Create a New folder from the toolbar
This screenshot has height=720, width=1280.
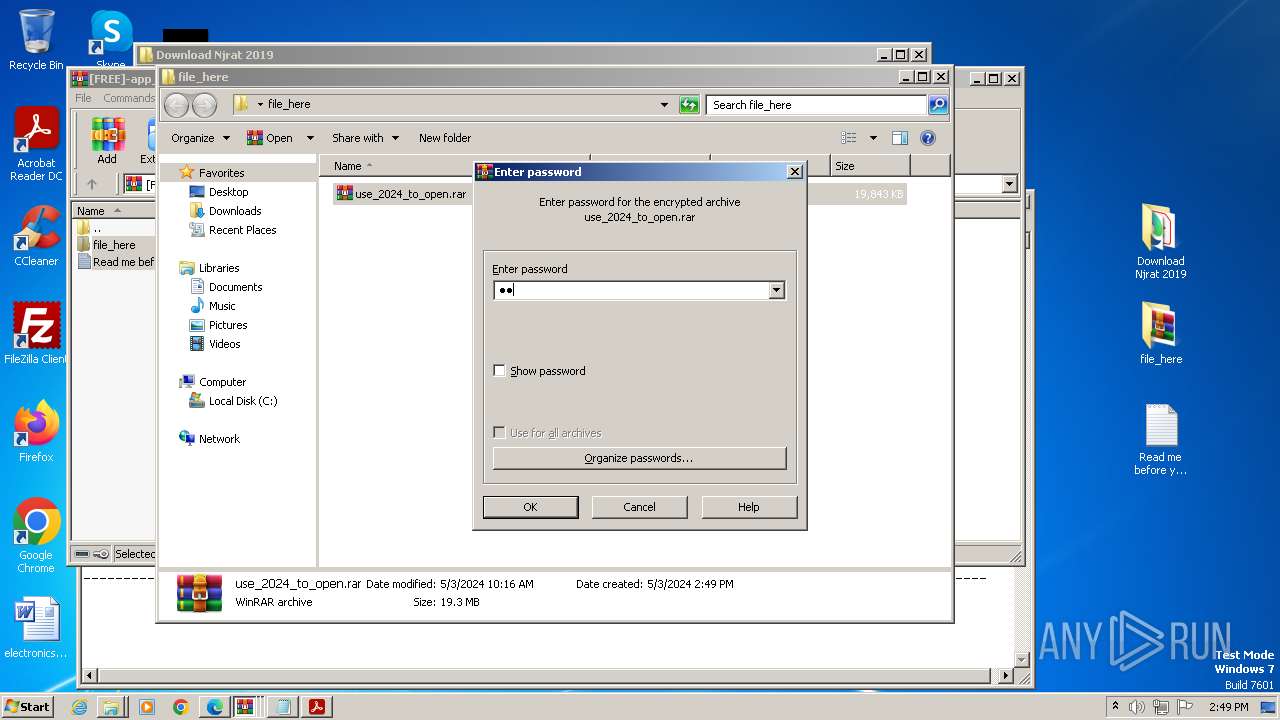point(445,138)
